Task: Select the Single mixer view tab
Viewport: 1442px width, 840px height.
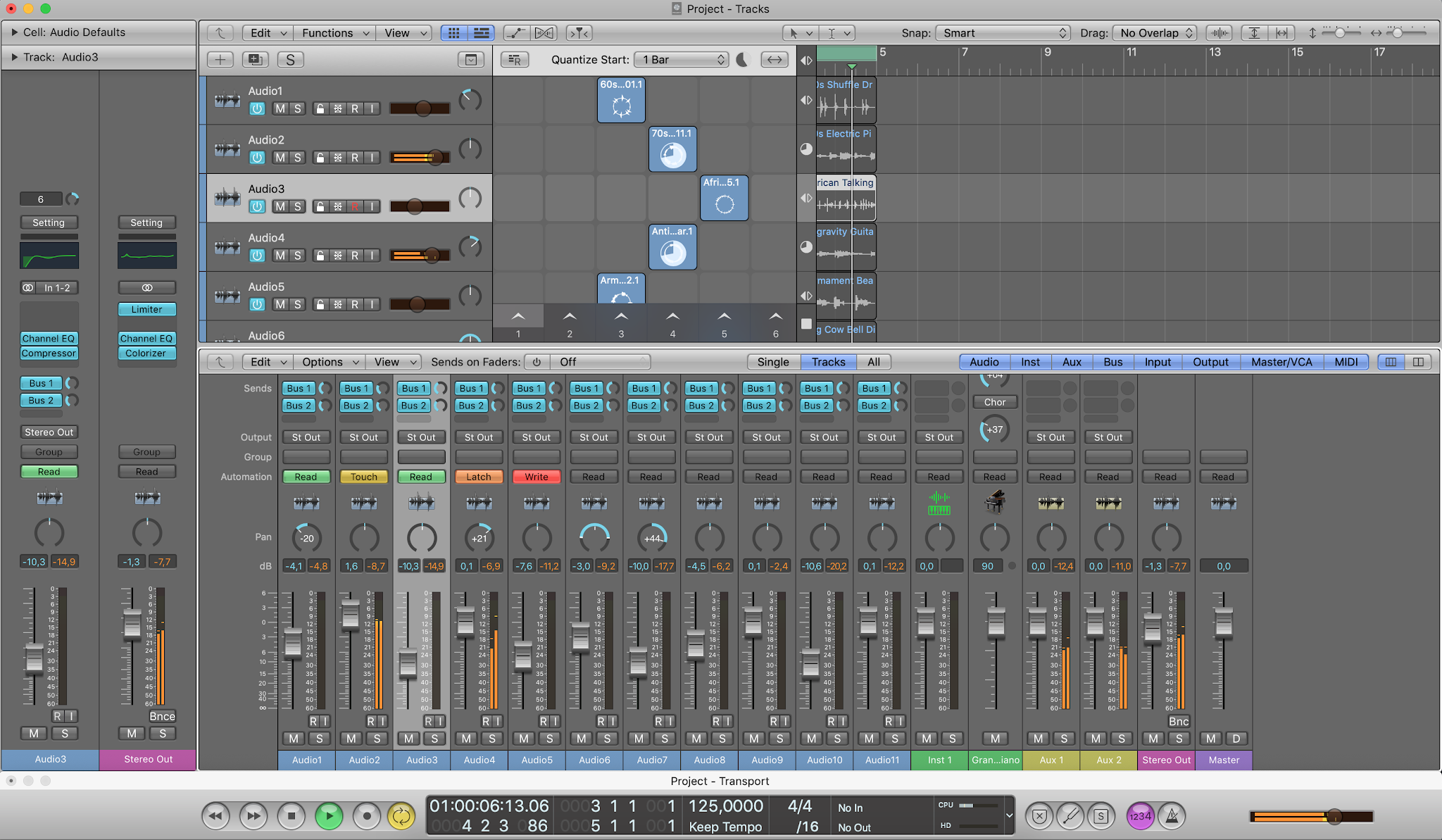Action: (x=773, y=362)
